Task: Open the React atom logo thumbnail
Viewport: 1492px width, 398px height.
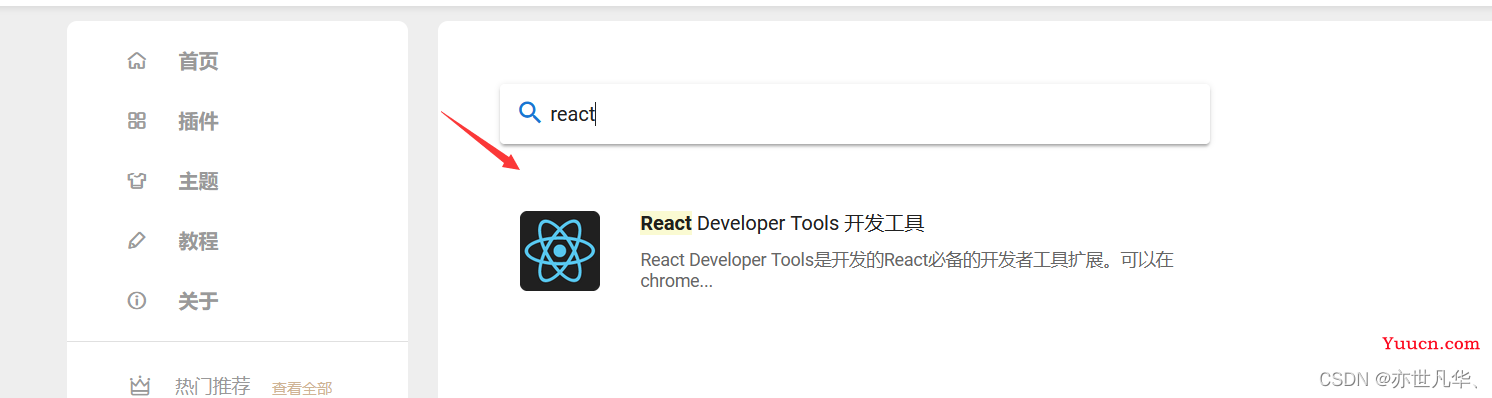Action: [x=560, y=251]
